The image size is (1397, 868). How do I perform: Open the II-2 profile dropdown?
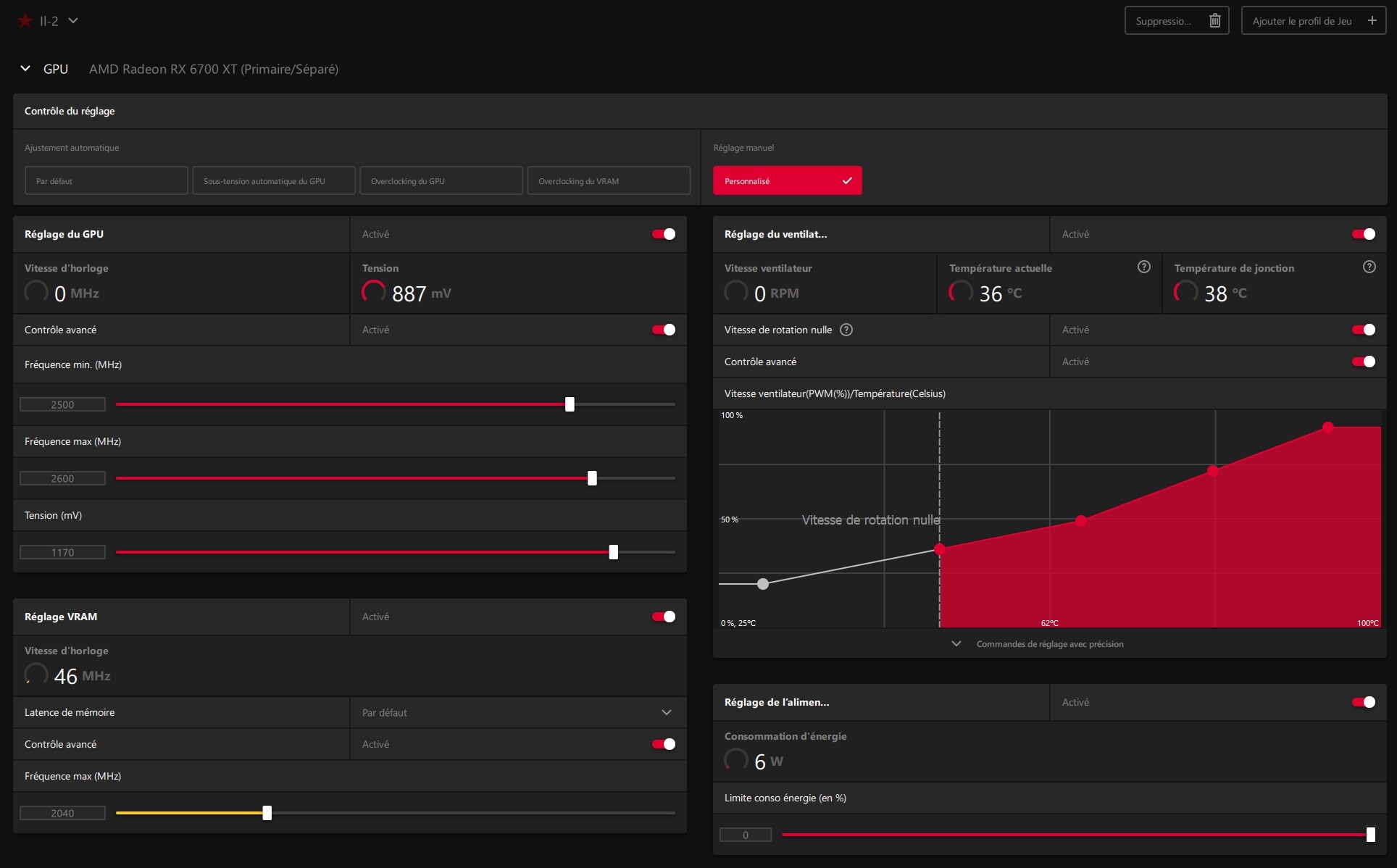73,21
